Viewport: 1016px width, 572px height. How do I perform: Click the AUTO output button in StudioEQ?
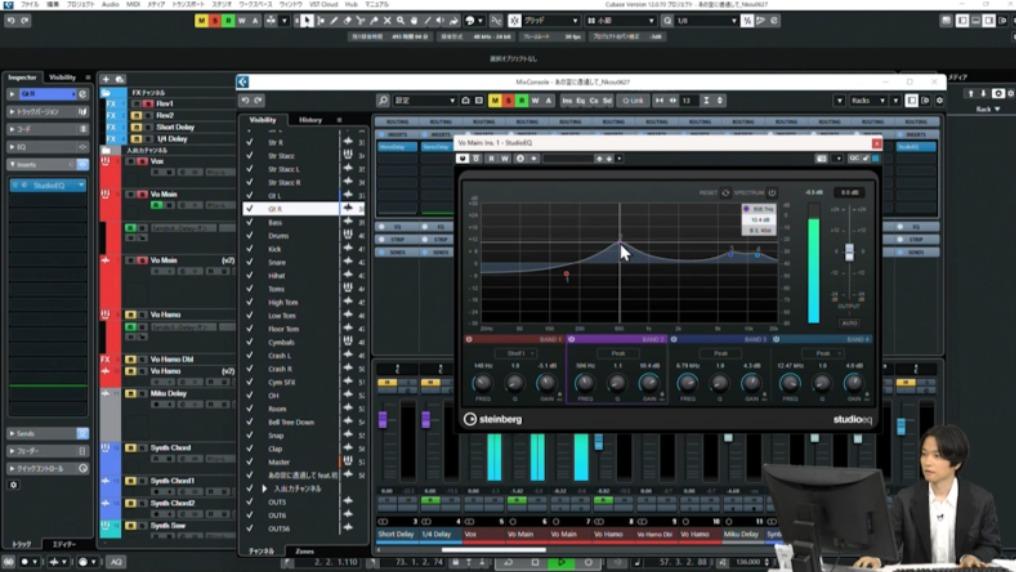click(849, 323)
